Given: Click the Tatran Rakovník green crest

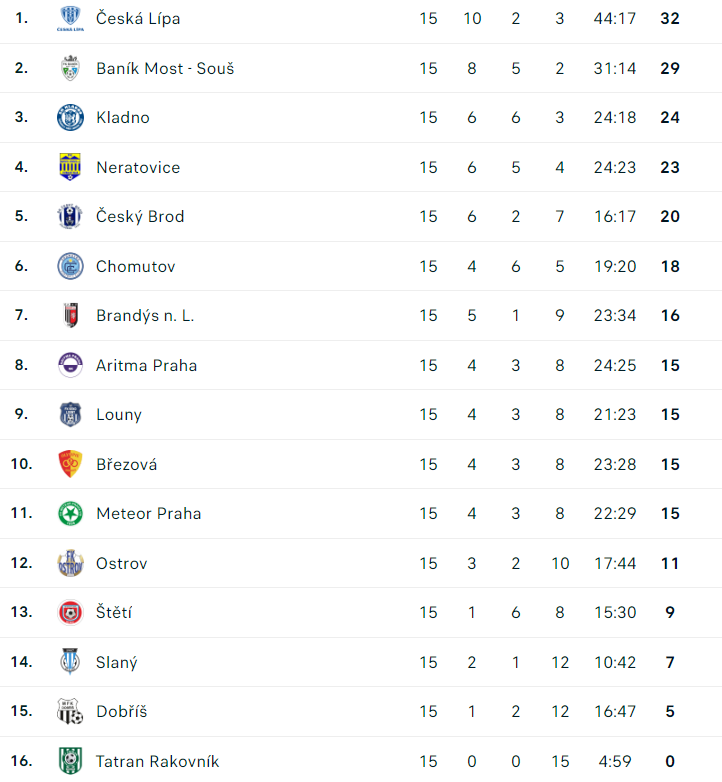Looking at the screenshot, I should pos(70,761).
